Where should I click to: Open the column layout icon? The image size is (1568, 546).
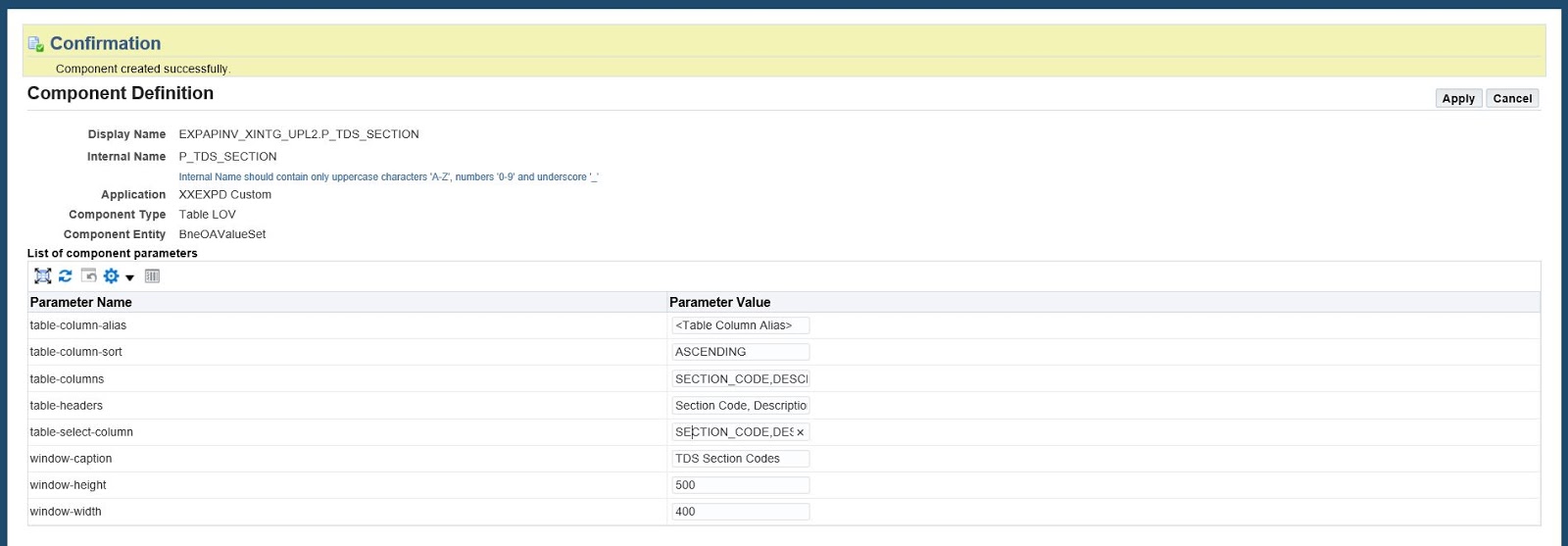(152, 276)
